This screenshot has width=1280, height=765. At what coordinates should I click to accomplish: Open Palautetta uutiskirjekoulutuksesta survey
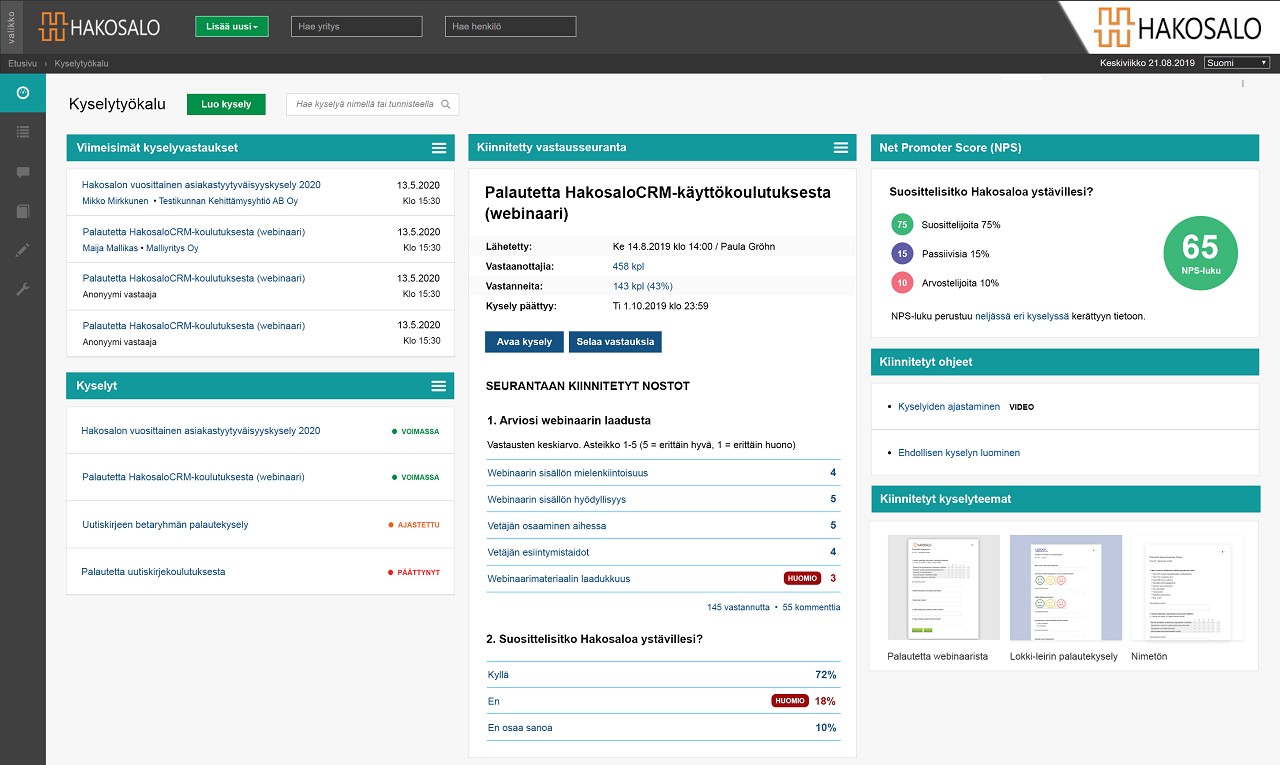[153, 572]
